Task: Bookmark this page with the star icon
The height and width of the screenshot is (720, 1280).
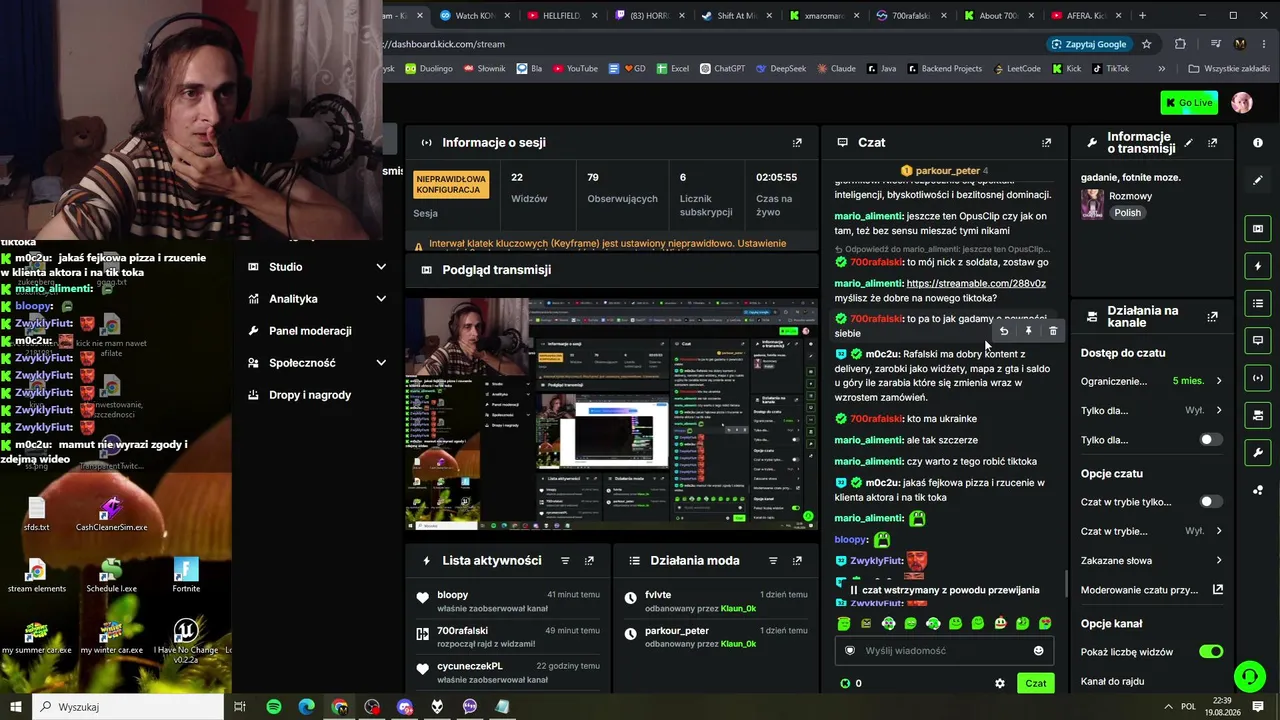Action: click(1147, 44)
